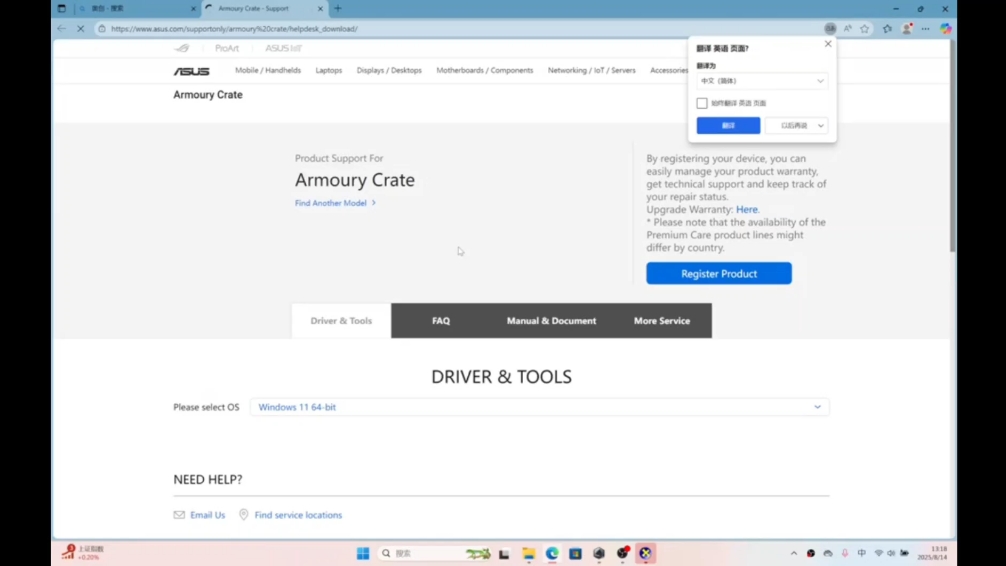The width and height of the screenshot is (1006, 566).
Task: Open Task View on the taskbar
Action: tap(504, 553)
